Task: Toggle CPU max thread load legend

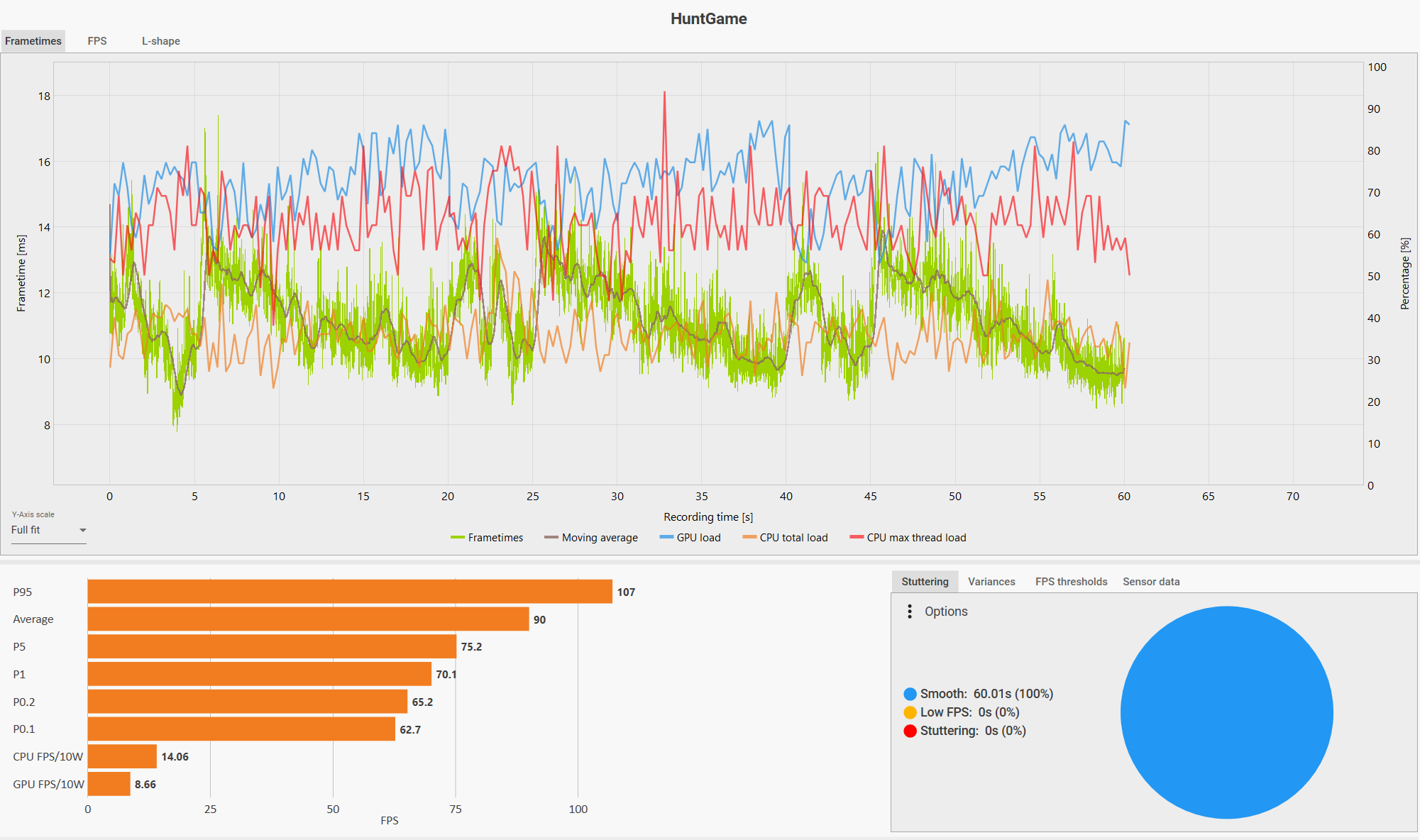Action: point(908,538)
